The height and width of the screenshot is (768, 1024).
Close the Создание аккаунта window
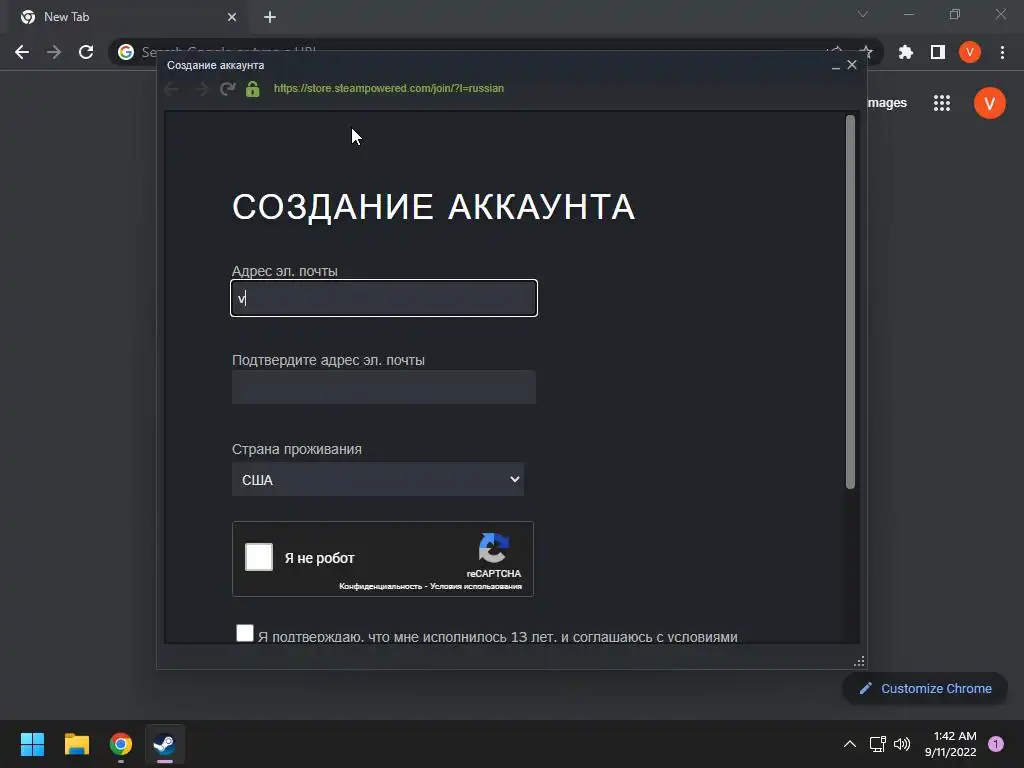point(852,65)
